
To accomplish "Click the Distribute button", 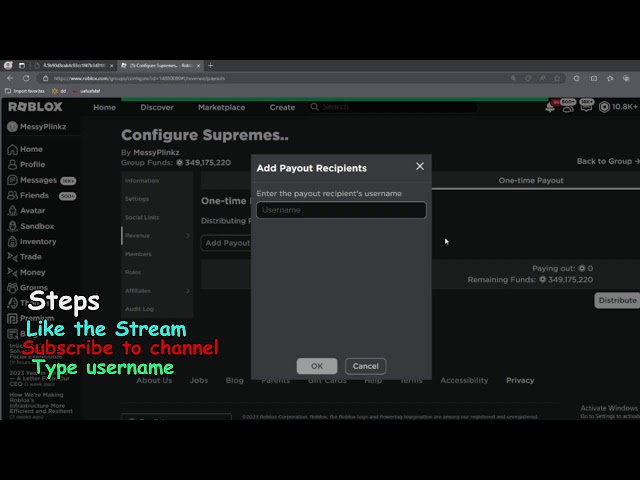I will pyautogui.click(x=617, y=300).
